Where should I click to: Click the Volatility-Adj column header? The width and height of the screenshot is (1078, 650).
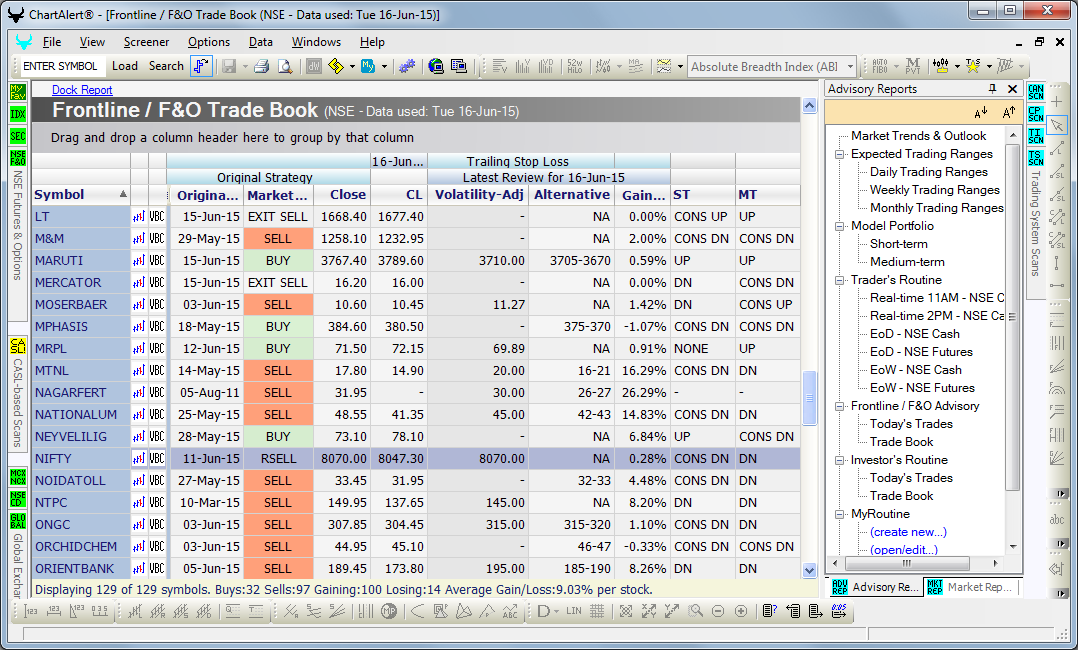tap(479, 195)
